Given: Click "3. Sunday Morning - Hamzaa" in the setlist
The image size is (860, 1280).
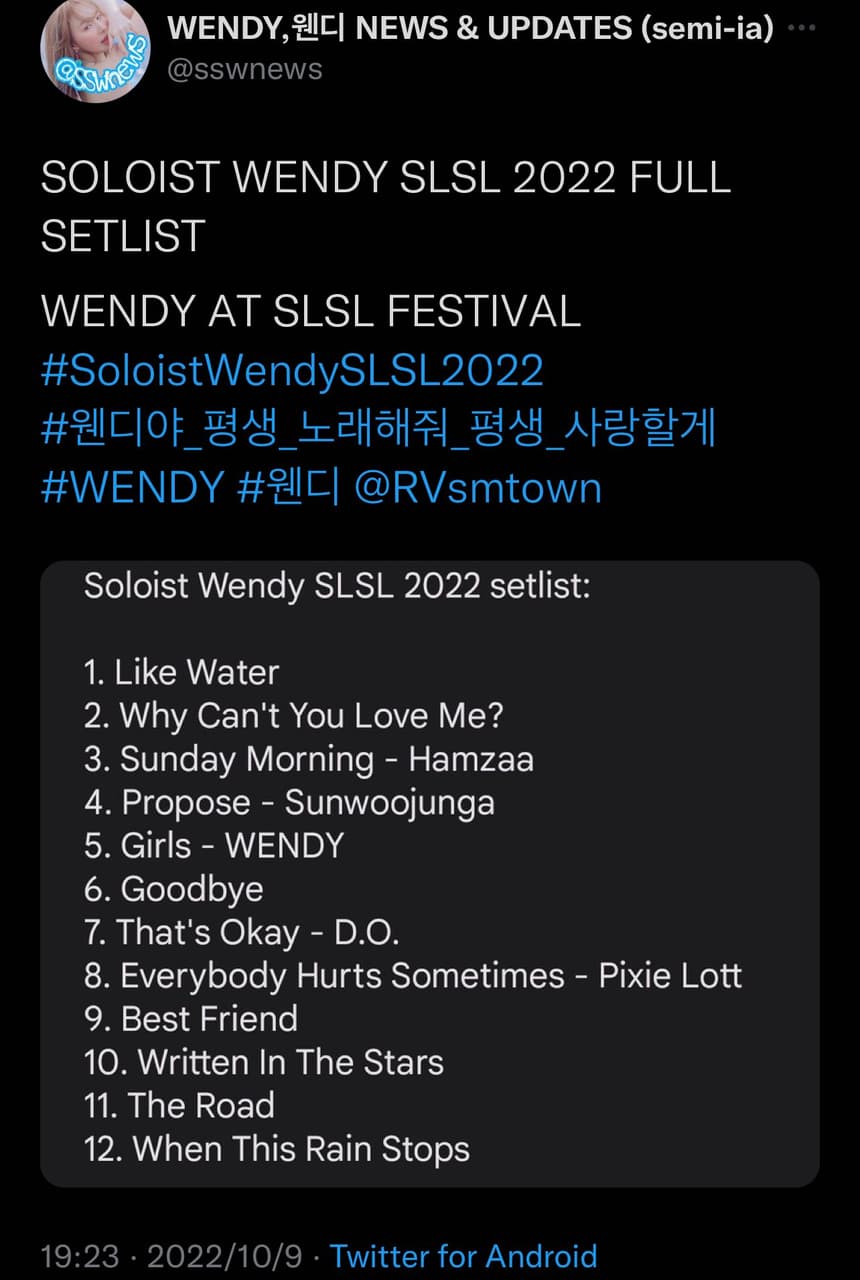Looking at the screenshot, I should pos(308,759).
